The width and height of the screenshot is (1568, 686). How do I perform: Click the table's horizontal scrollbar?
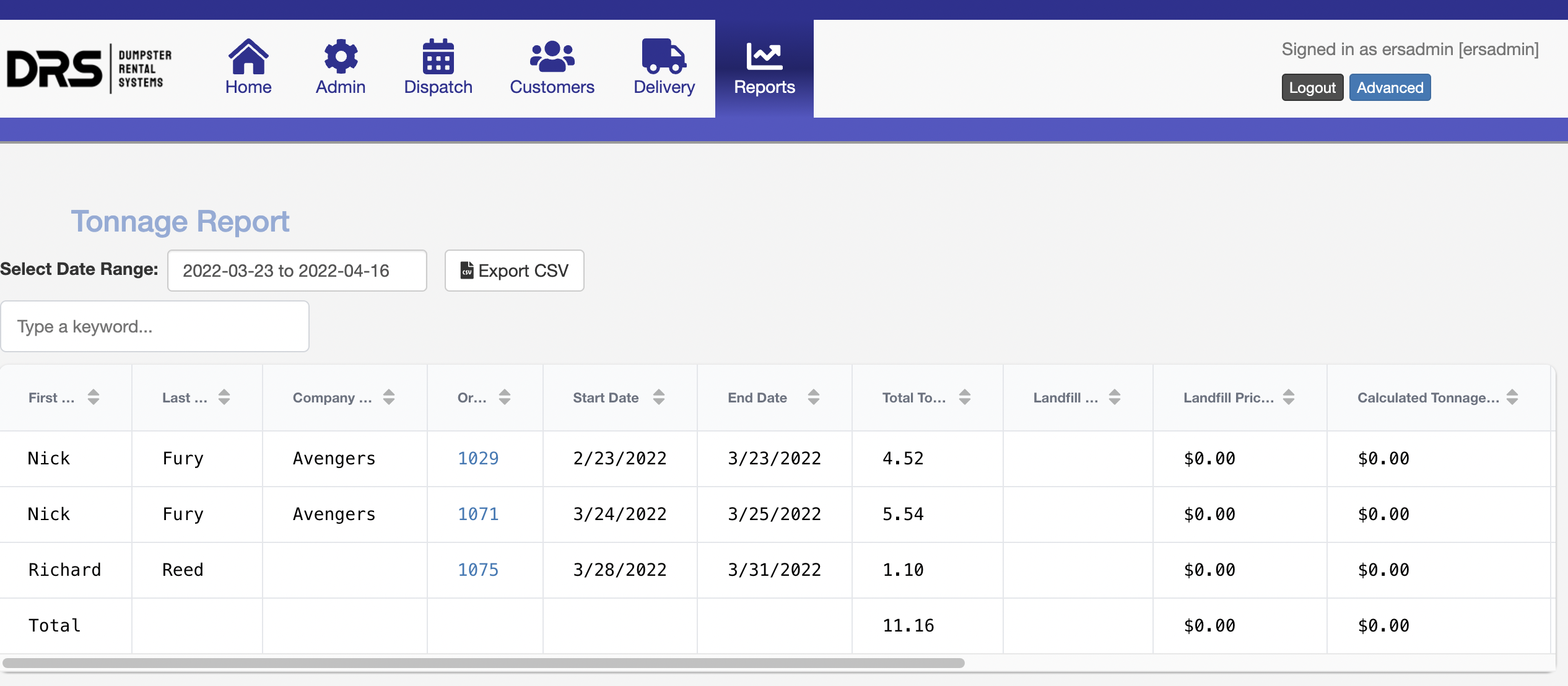[x=483, y=663]
